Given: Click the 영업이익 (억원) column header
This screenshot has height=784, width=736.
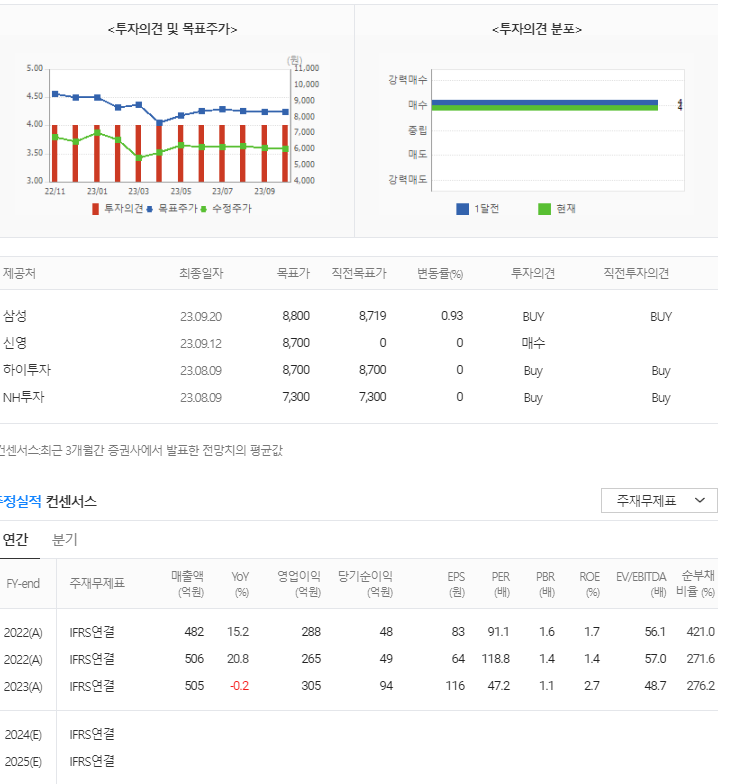Looking at the screenshot, I should (299, 584).
